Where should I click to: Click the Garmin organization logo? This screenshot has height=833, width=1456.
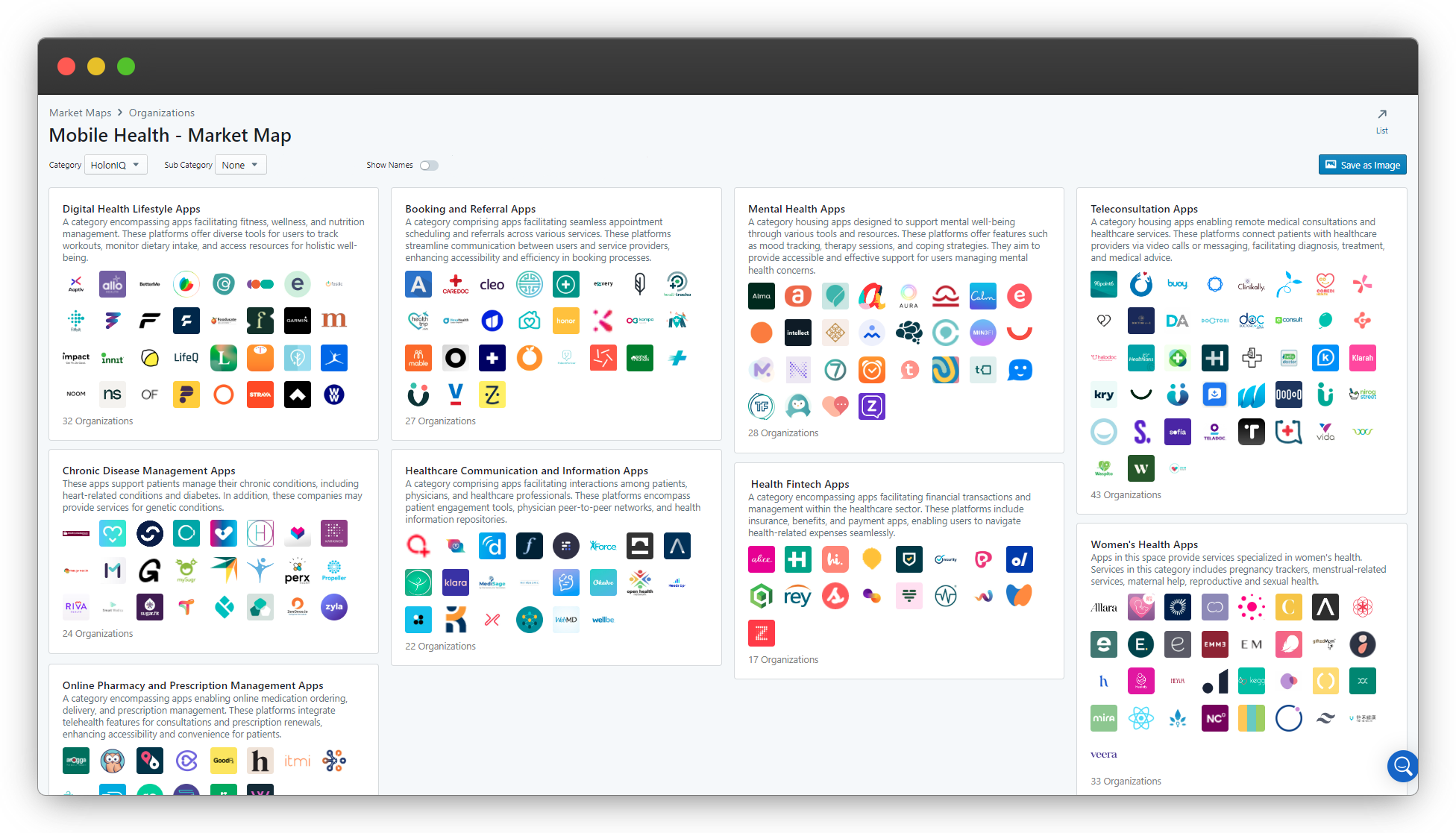(x=297, y=321)
